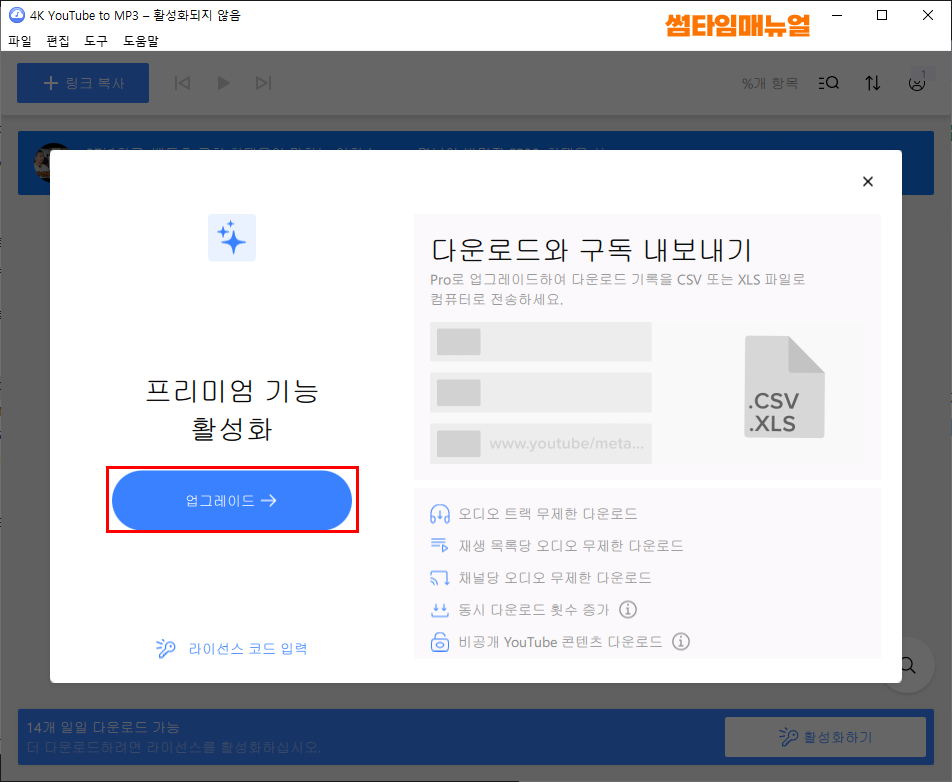Viewport: 952px width, 782px height.
Task: Click the .CSV .XLS file illustration
Action: pyautogui.click(x=784, y=387)
